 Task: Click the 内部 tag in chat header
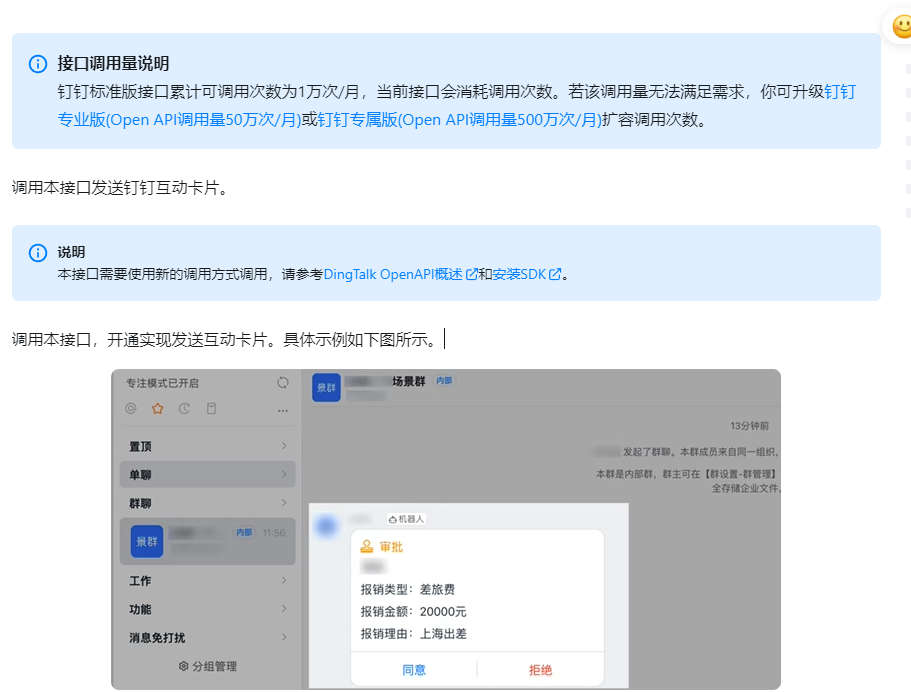click(444, 381)
